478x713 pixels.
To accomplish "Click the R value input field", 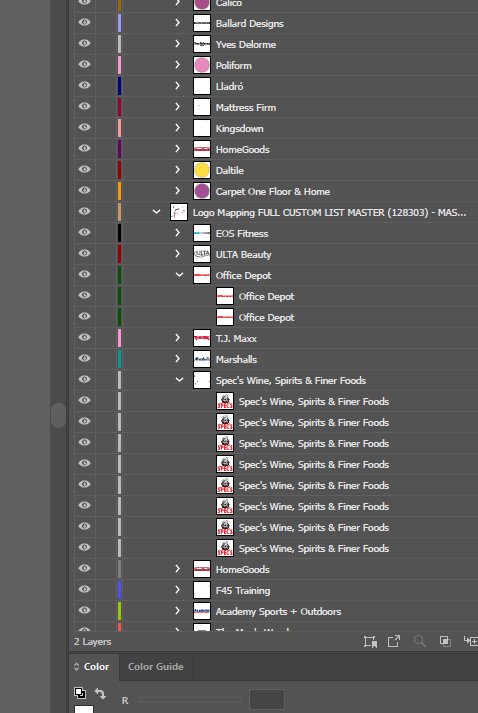I will click(267, 699).
